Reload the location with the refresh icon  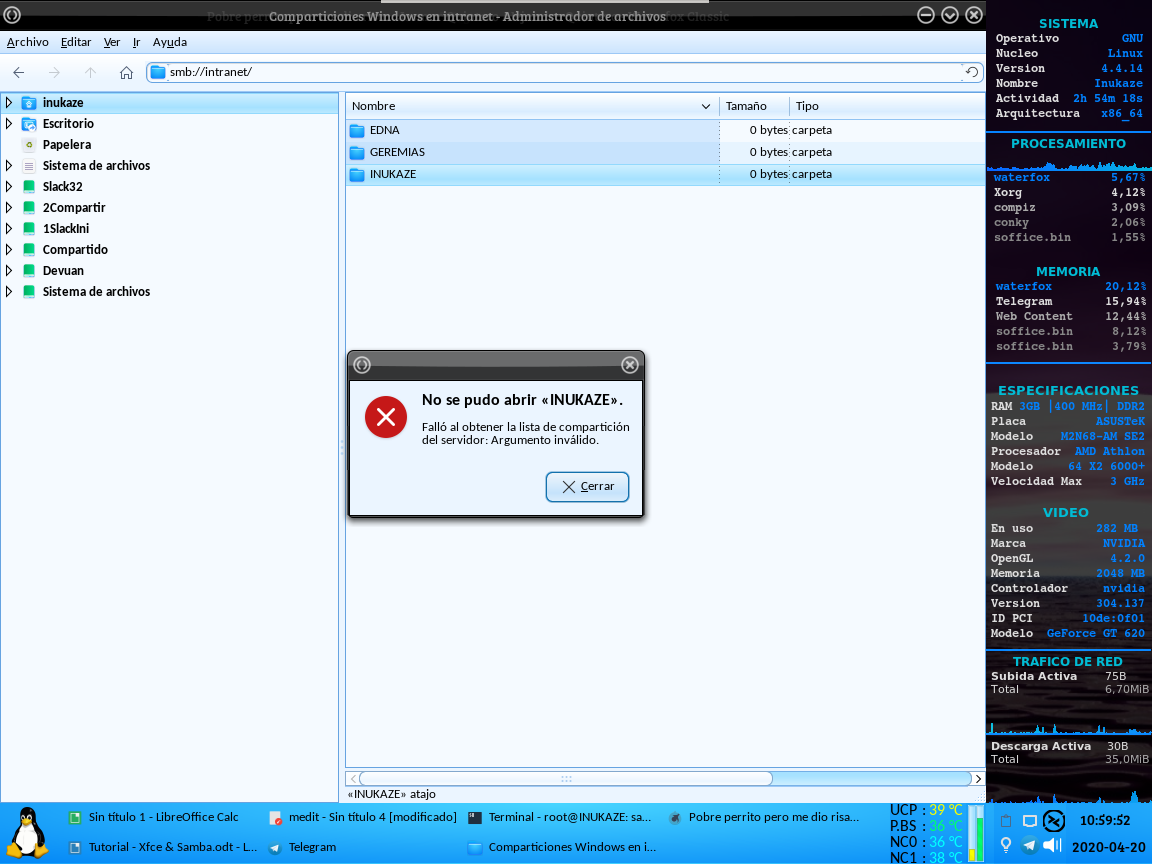click(971, 72)
